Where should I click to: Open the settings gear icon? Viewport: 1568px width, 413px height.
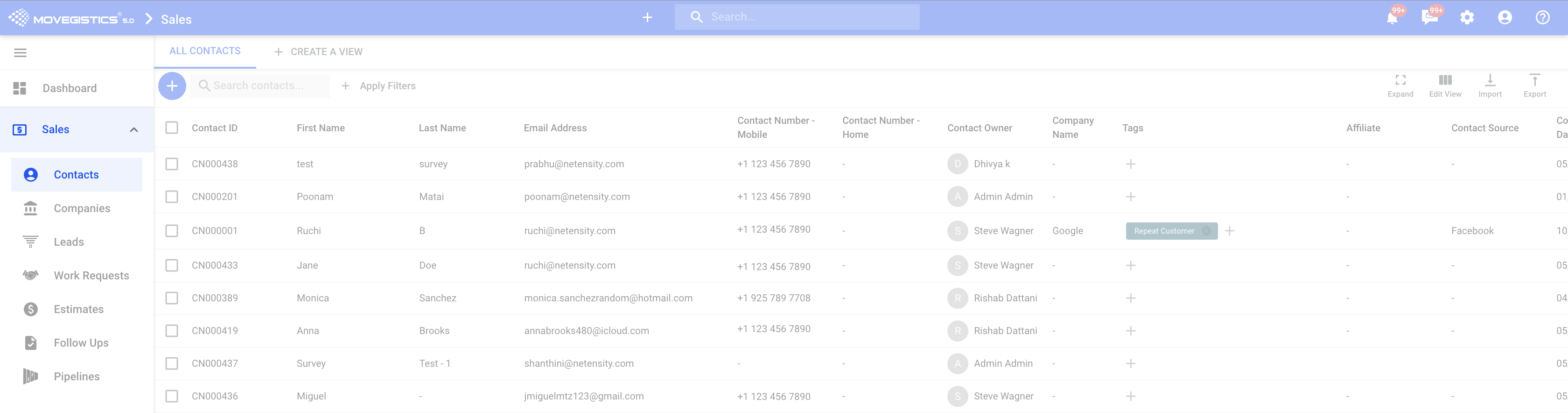1467,18
